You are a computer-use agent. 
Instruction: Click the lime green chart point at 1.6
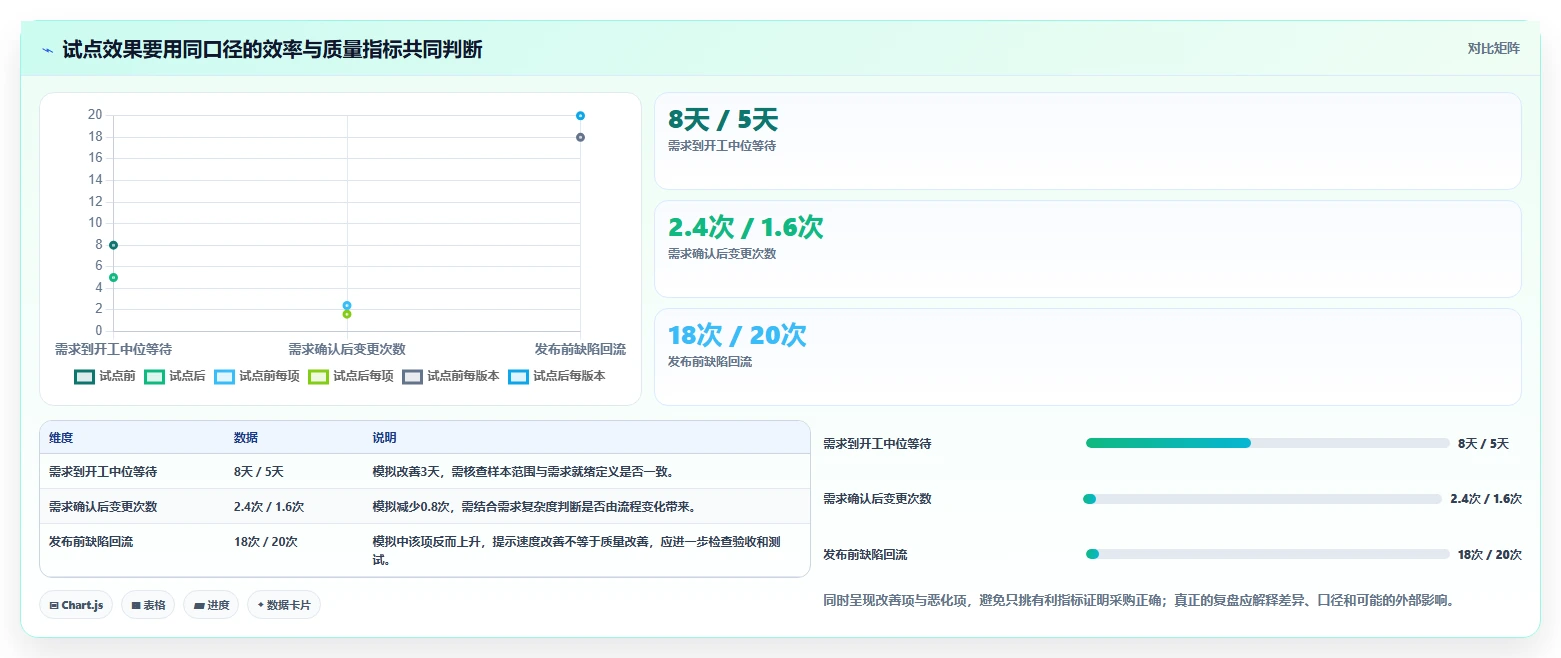coord(347,314)
